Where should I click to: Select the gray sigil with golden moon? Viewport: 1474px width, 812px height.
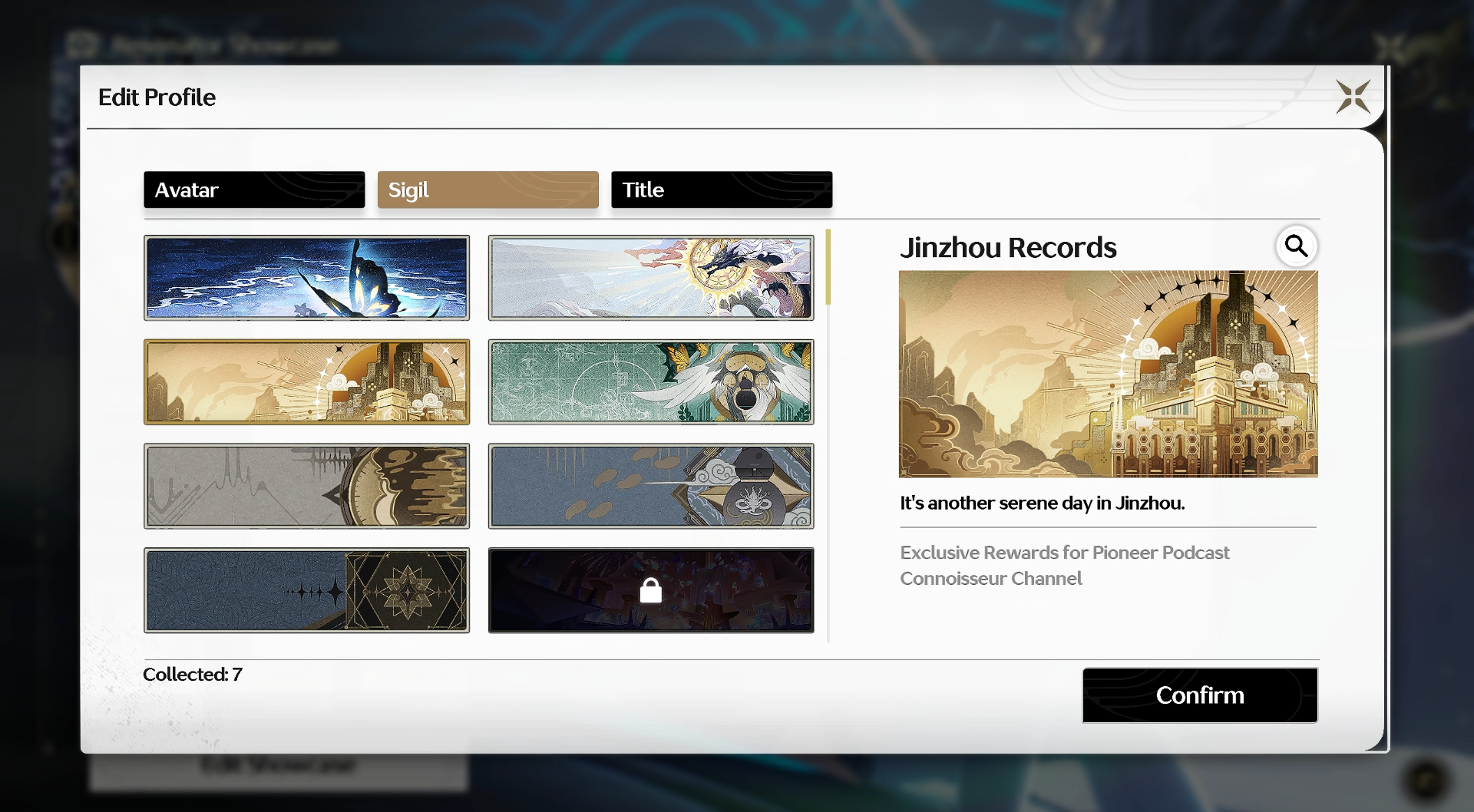(306, 487)
